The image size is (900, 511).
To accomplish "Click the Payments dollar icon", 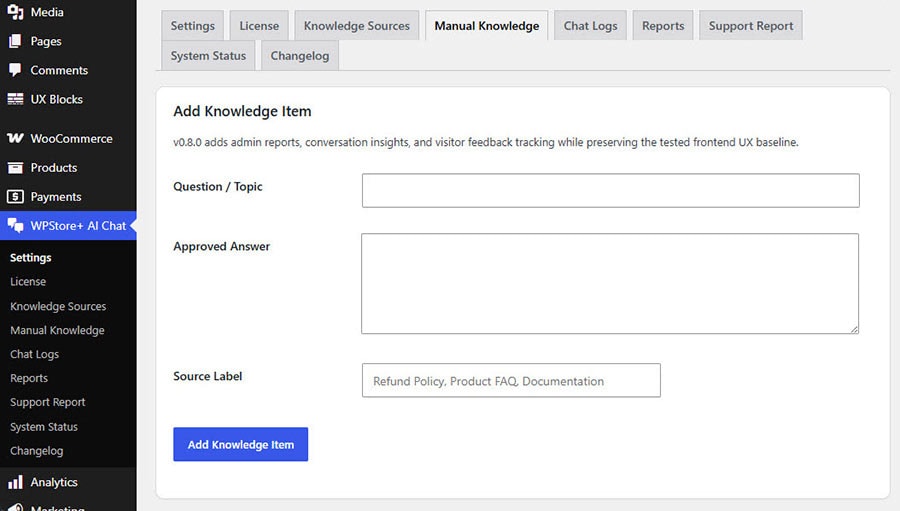I will [x=15, y=197].
